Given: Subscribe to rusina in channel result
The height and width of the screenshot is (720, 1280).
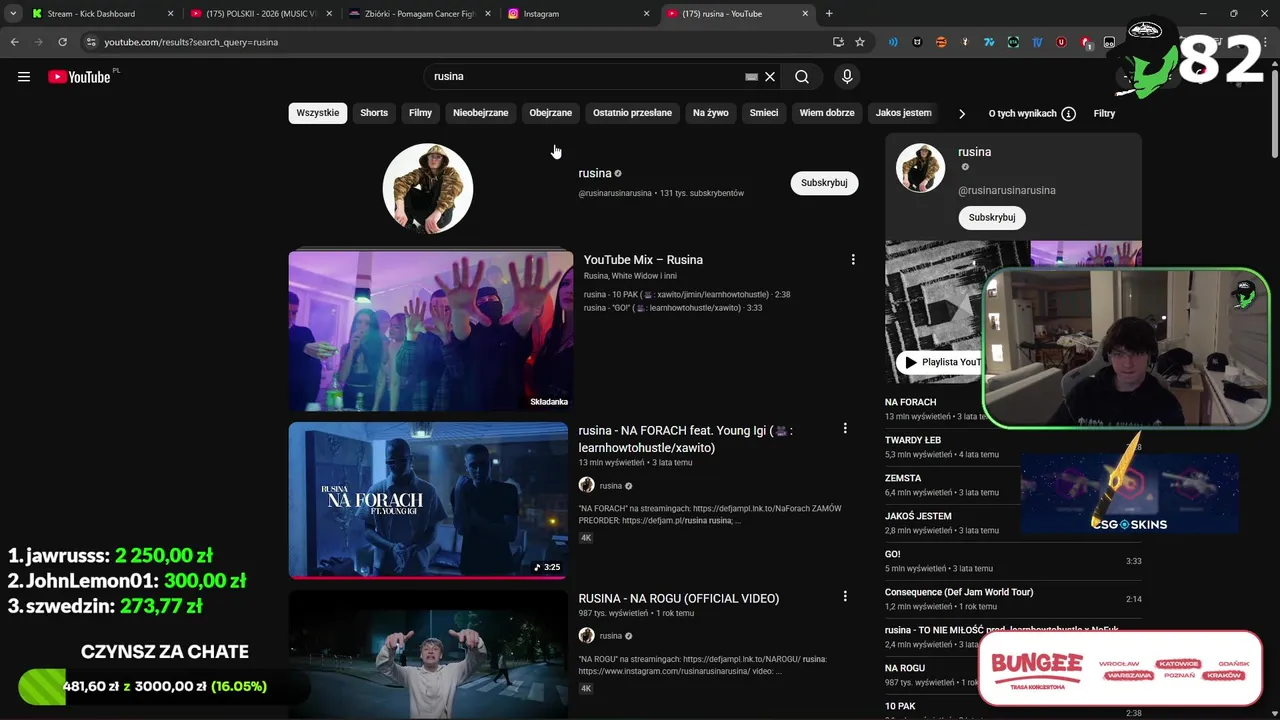Looking at the screenshot, I should point(824,183).
